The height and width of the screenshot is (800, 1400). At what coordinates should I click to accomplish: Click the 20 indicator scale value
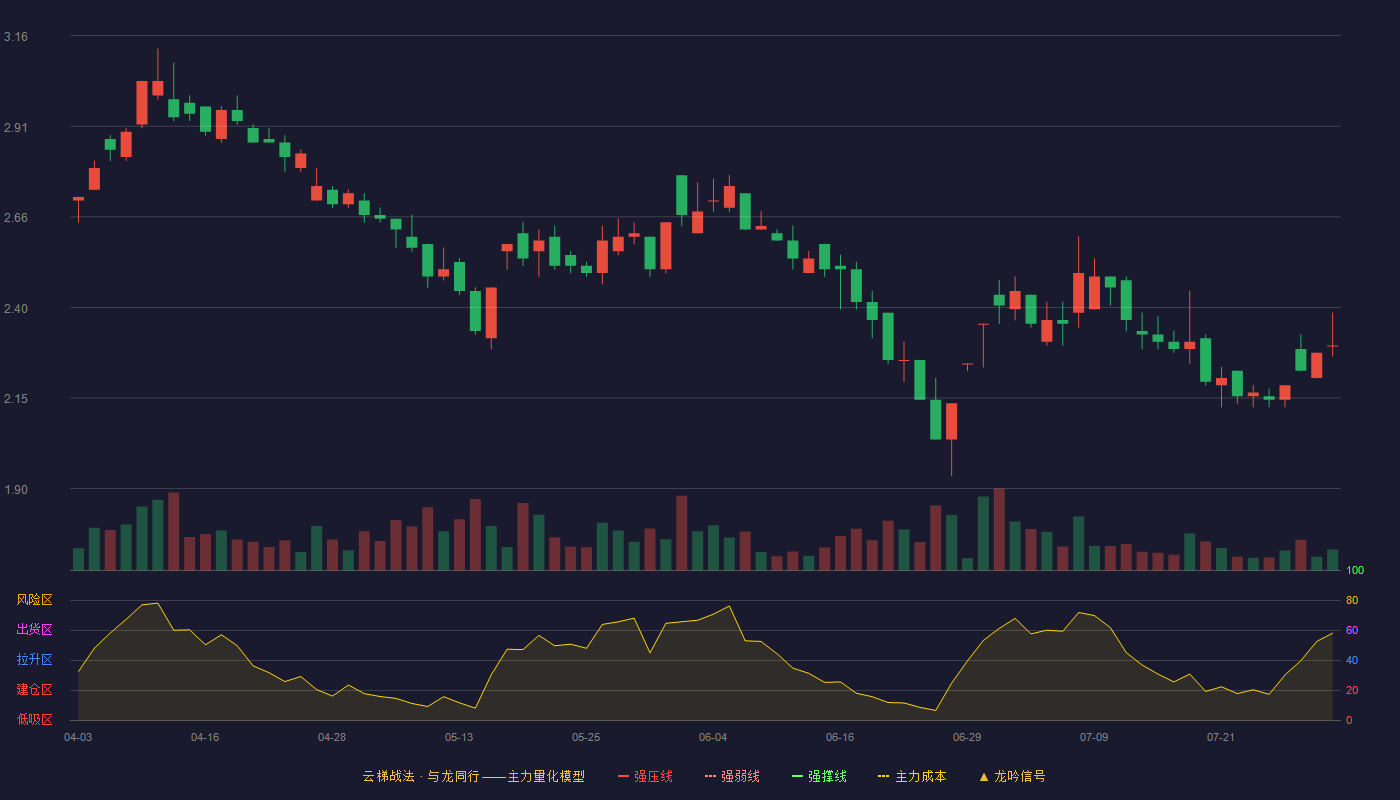(x=1352, y=690)
